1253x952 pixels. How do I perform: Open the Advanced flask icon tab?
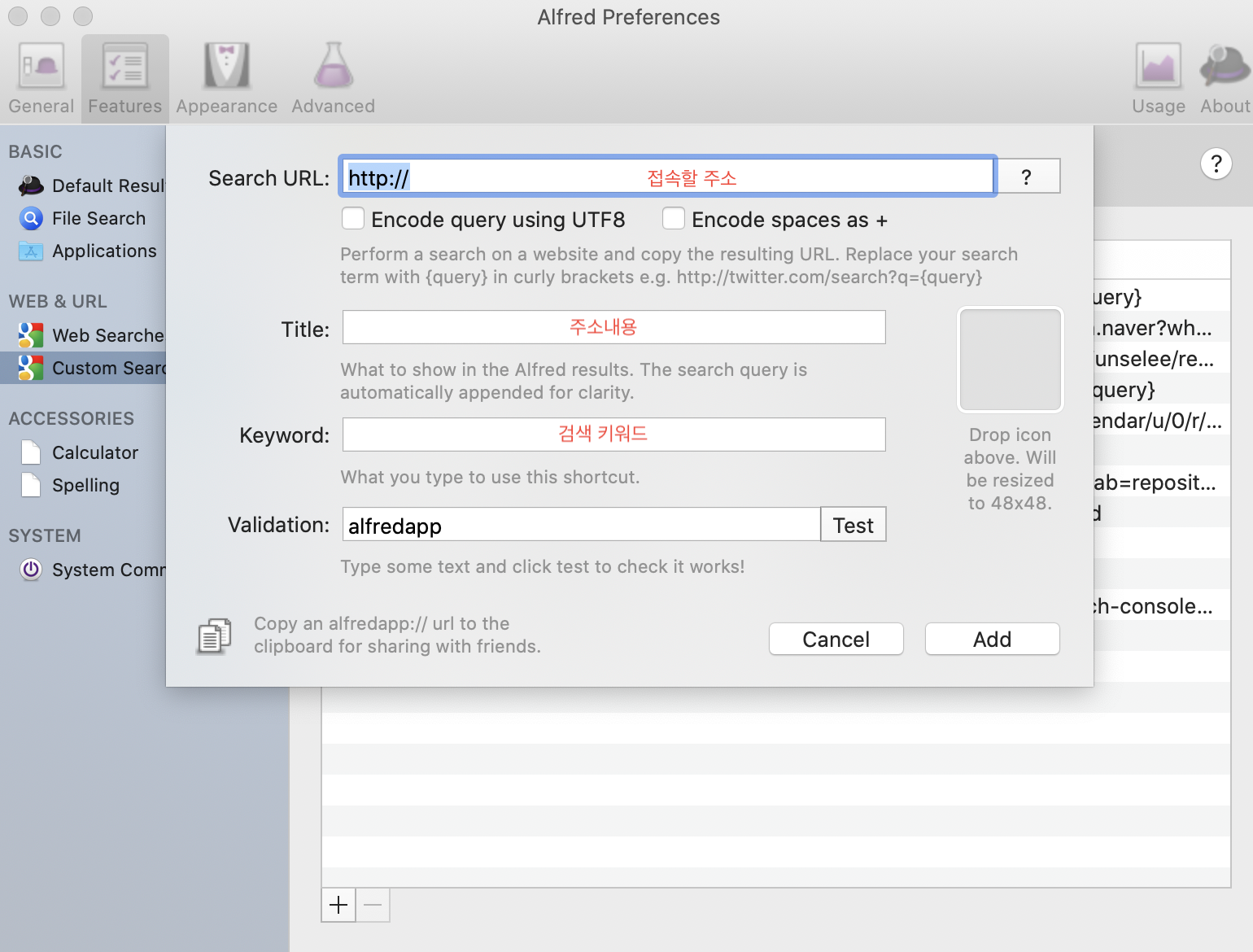[334, 79]
